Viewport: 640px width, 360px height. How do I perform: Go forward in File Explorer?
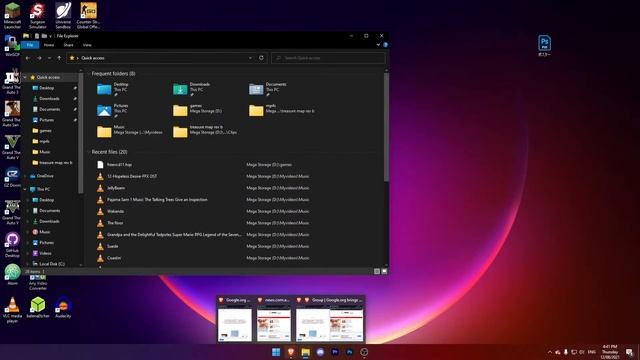[x=39, y=58]
